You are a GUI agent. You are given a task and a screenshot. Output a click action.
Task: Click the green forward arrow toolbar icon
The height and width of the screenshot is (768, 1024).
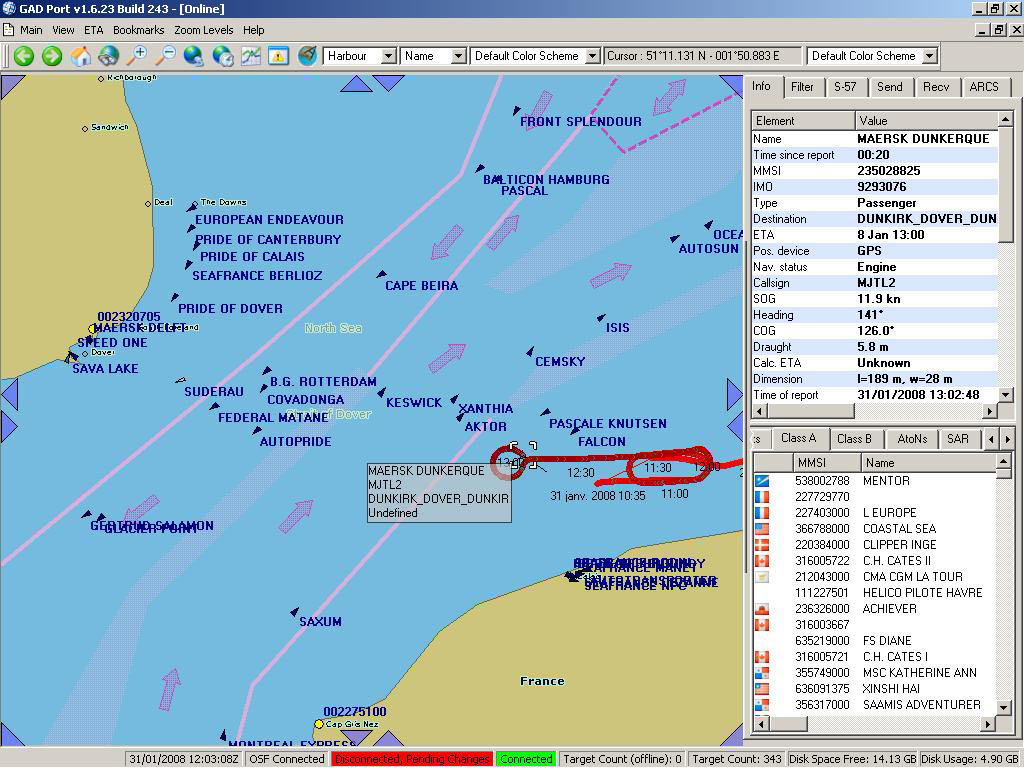point(52,56)
